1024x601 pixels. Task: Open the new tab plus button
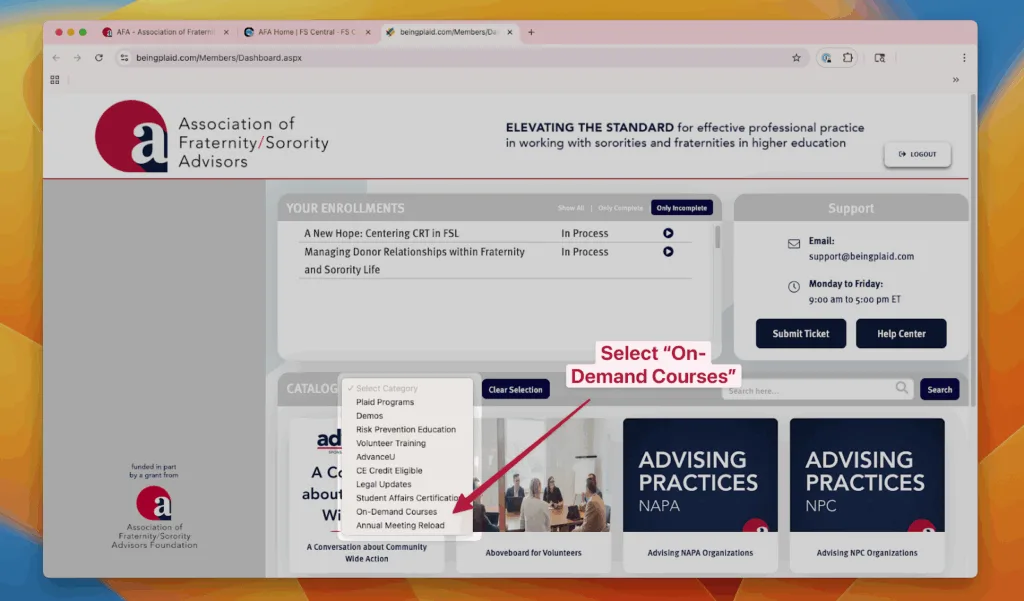[531, 32]
